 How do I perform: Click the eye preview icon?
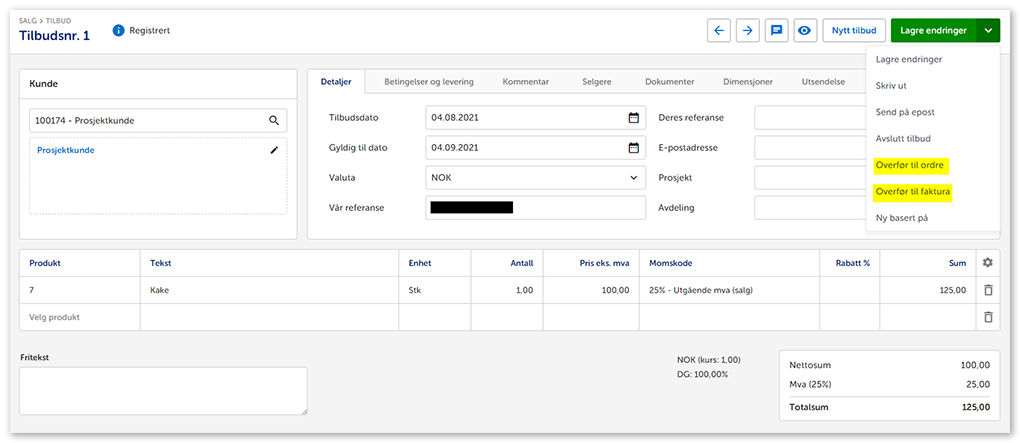(804, 31)
